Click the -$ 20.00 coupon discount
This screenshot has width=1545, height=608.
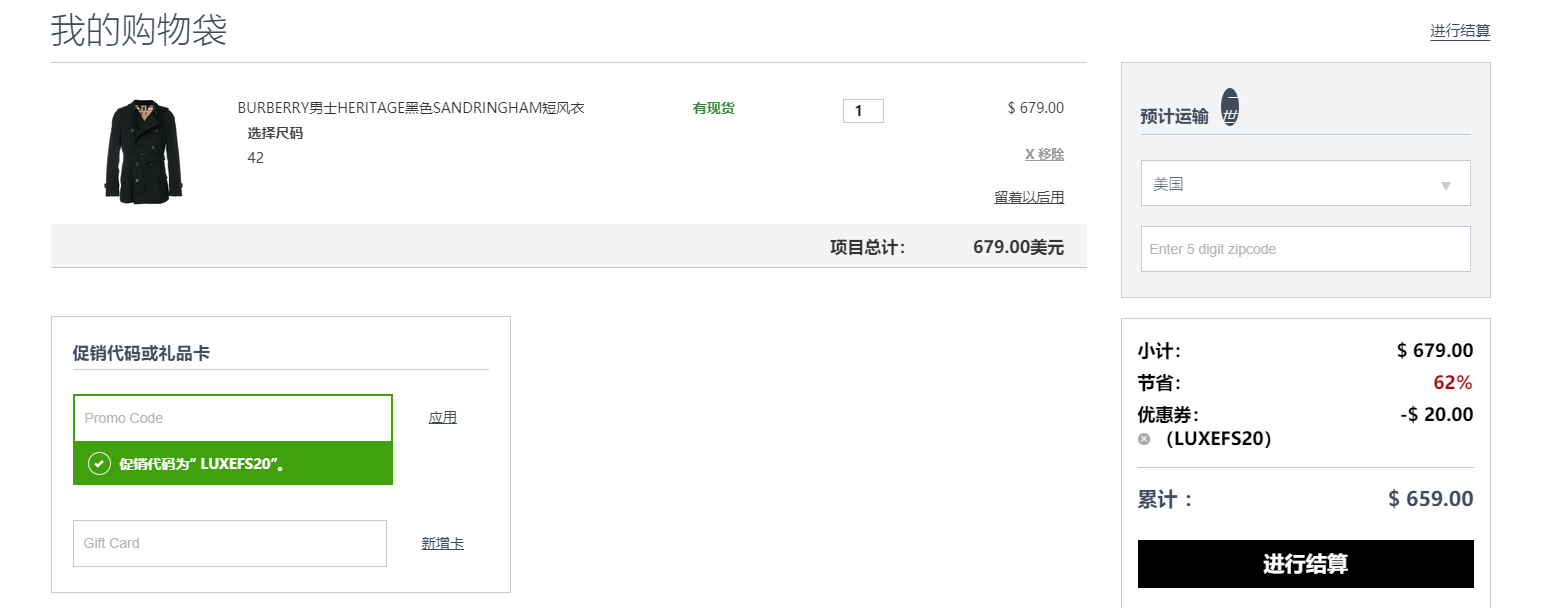(1437, 415)
